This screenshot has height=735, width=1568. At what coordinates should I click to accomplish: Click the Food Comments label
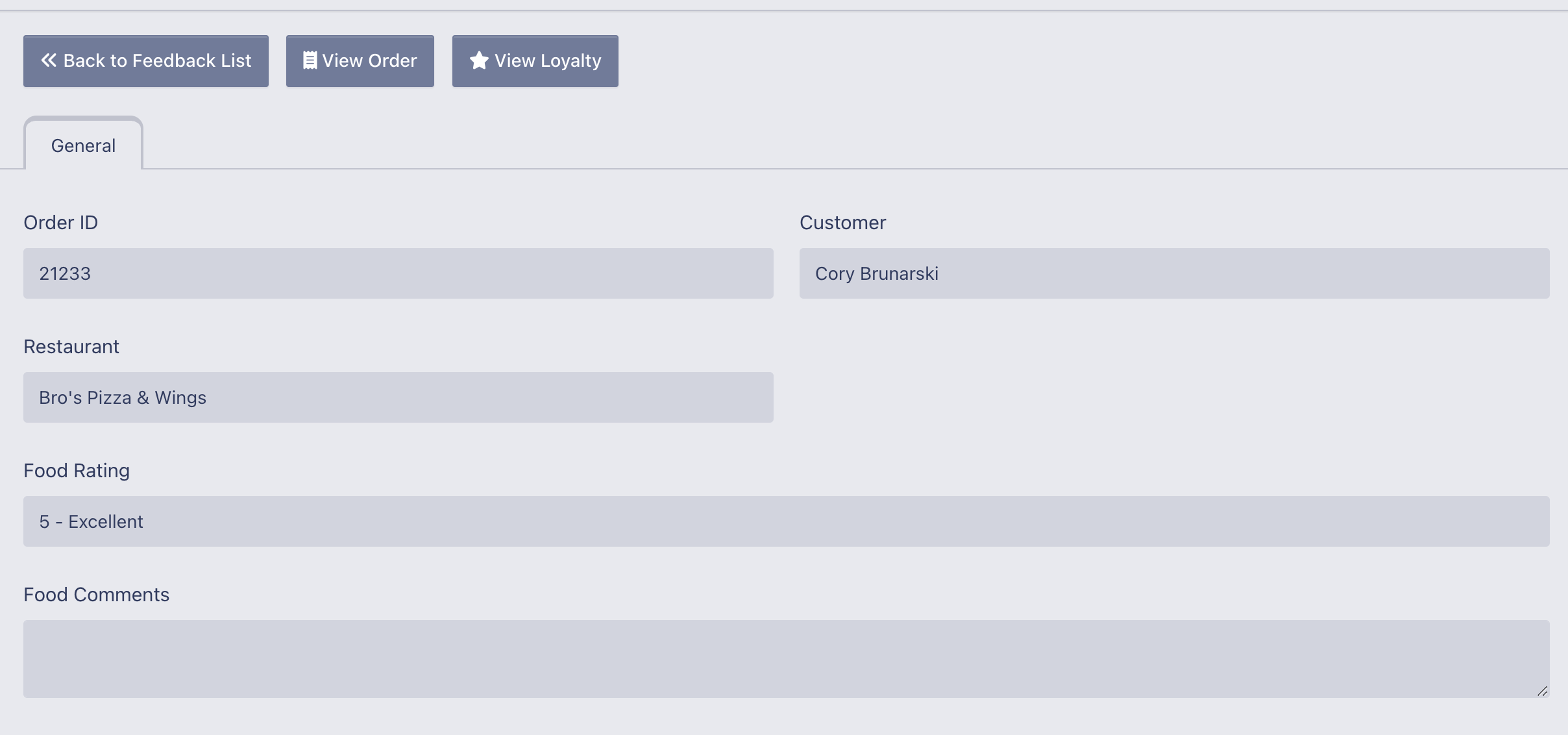pyautogui.click(x=97, y=595)
